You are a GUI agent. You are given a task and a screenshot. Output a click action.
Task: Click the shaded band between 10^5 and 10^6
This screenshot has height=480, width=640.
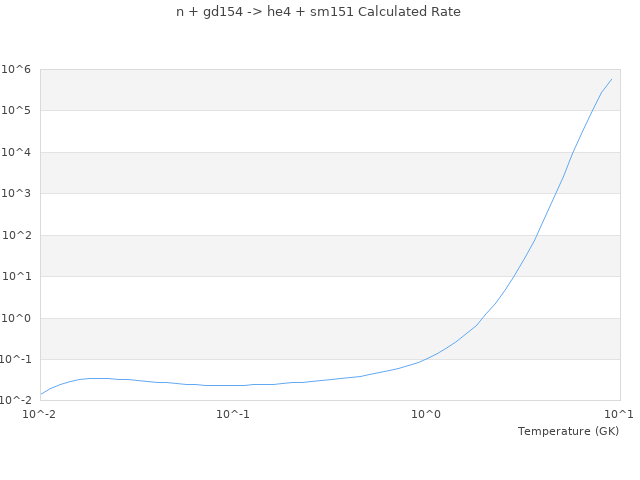point(330,90)
